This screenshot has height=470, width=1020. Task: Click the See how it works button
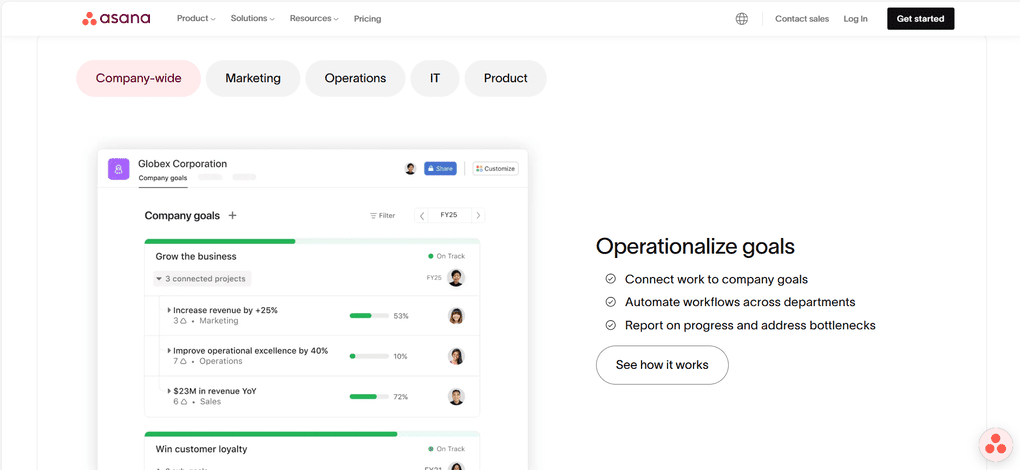(662, 365)
